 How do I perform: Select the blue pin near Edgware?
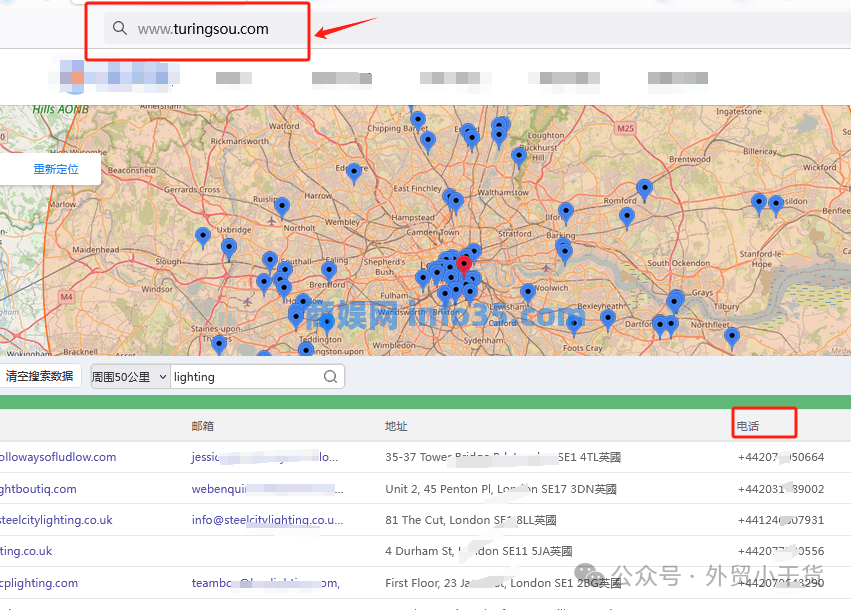[354, 174]
